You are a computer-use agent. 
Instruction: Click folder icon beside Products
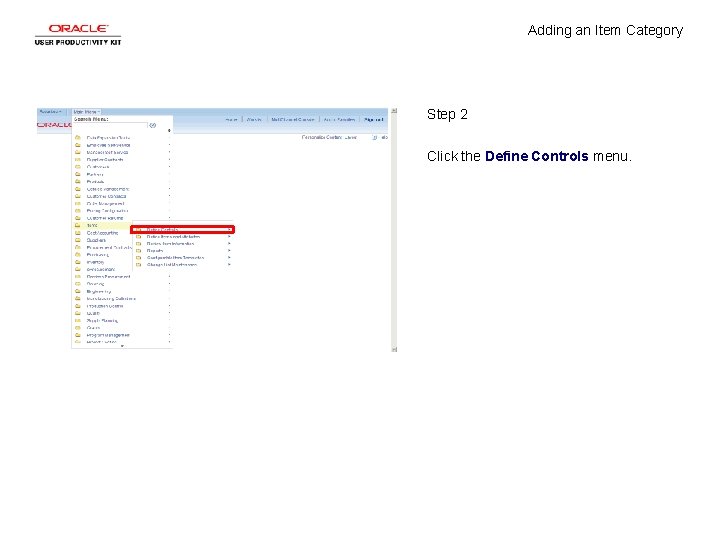[x=78, y=182]
